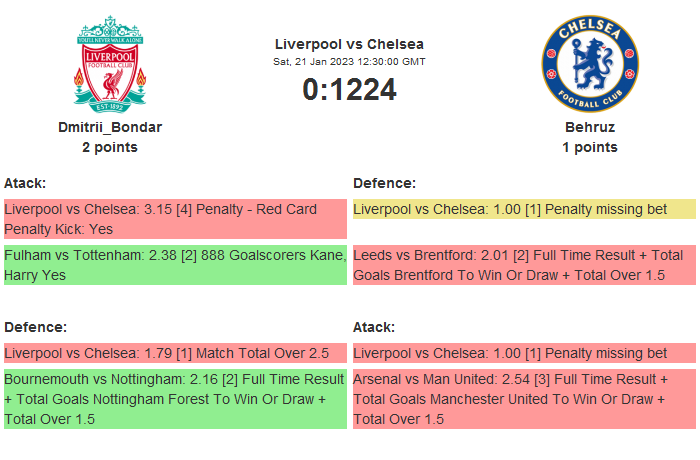
Task: Click the Defence heading under Behruz
Action: coord(384,183)
